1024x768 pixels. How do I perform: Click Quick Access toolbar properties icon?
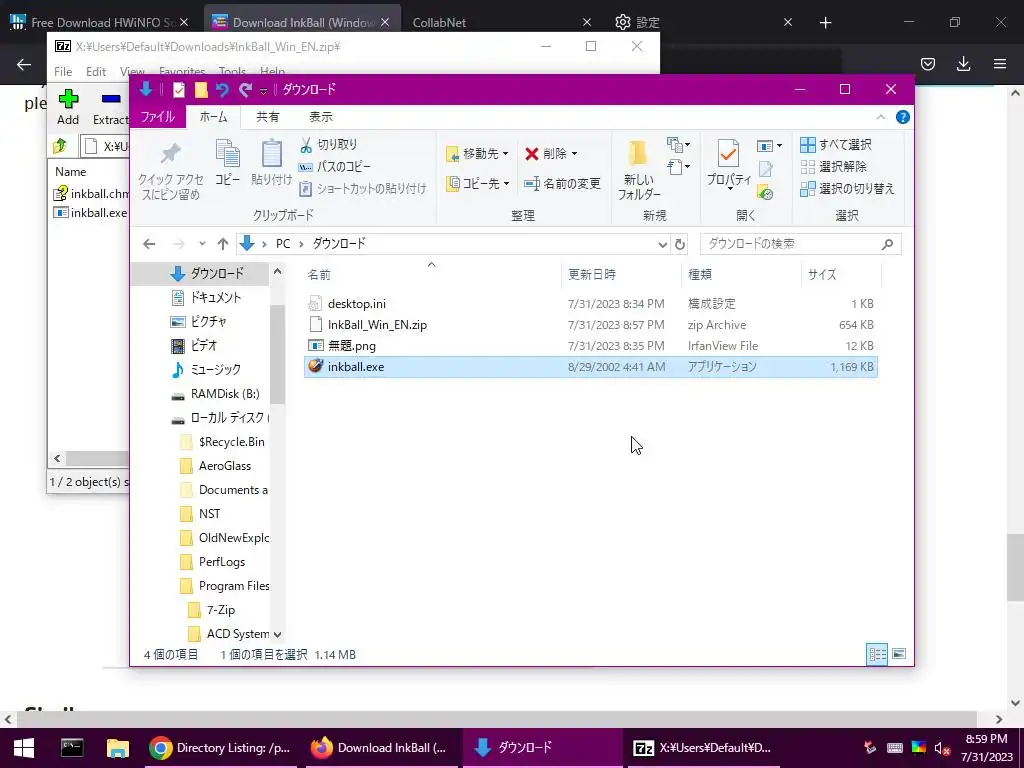point(178,89)
